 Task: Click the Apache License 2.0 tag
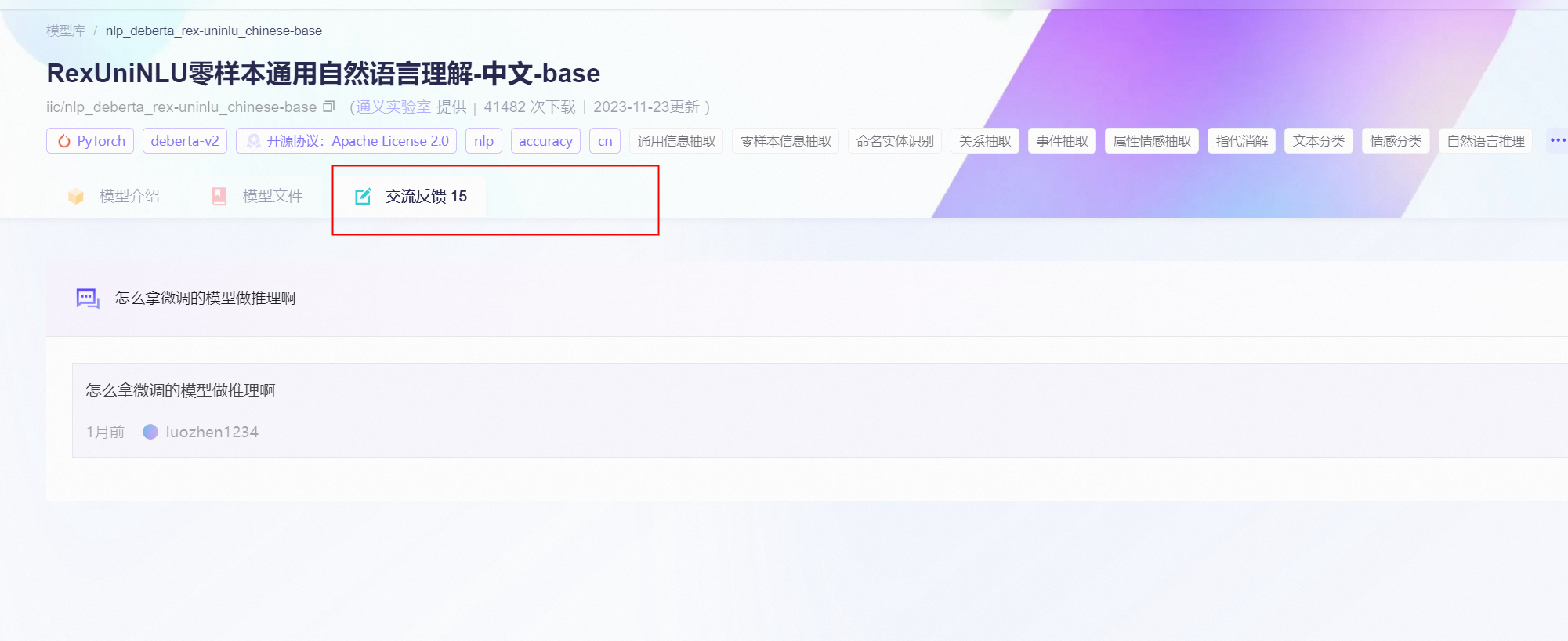[x=346, y=141]
